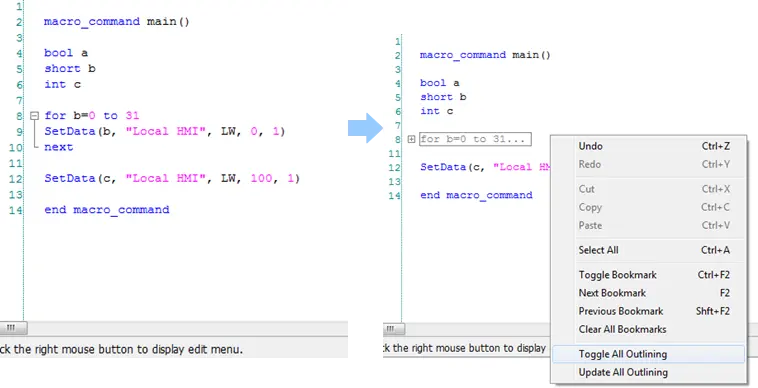The height and width of the screenshot is (388, 758).
Task: Click line number 2 in right editor
Action: tap(397, 56)
